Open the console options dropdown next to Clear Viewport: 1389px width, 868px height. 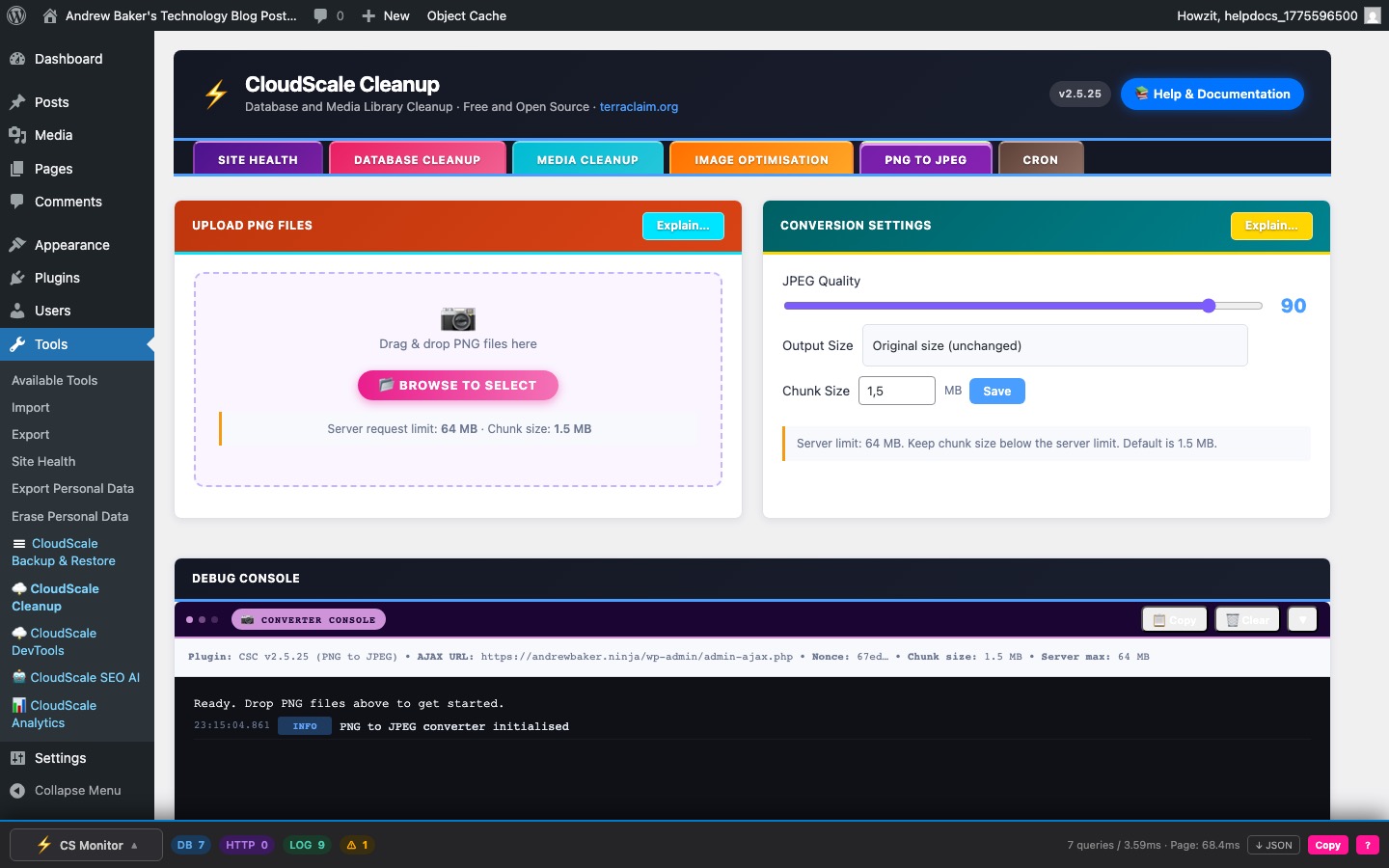tap(1302, 619)
